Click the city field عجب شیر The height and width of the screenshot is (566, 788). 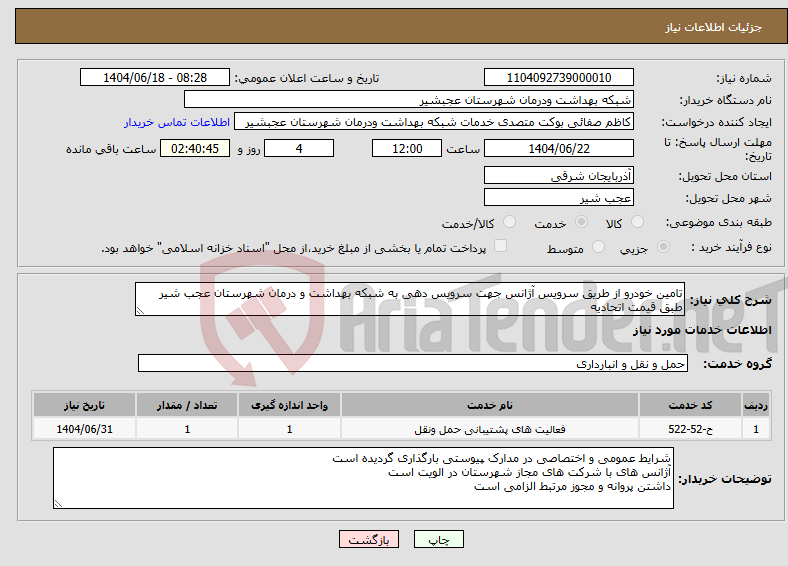(559, 197)
